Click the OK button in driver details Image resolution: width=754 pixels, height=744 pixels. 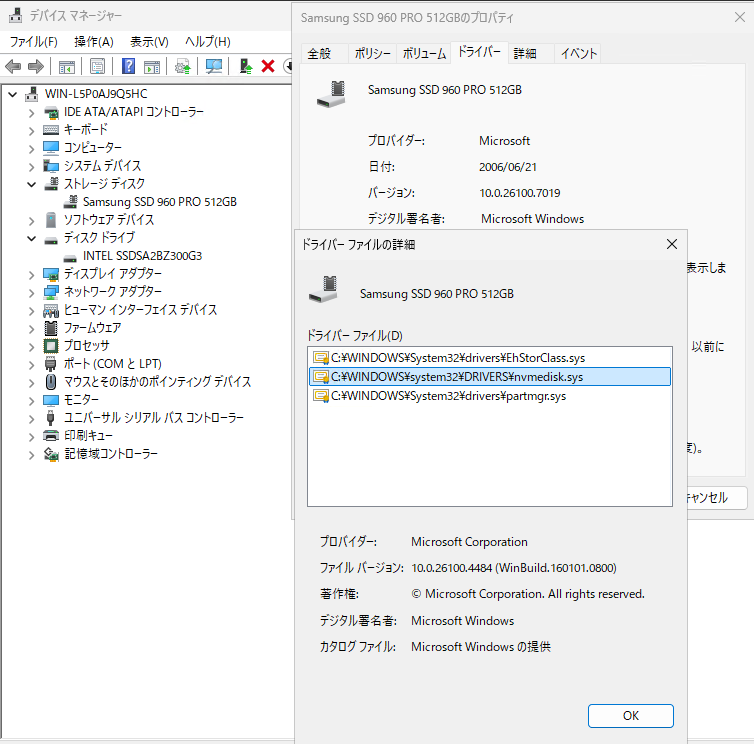[630, 716]
